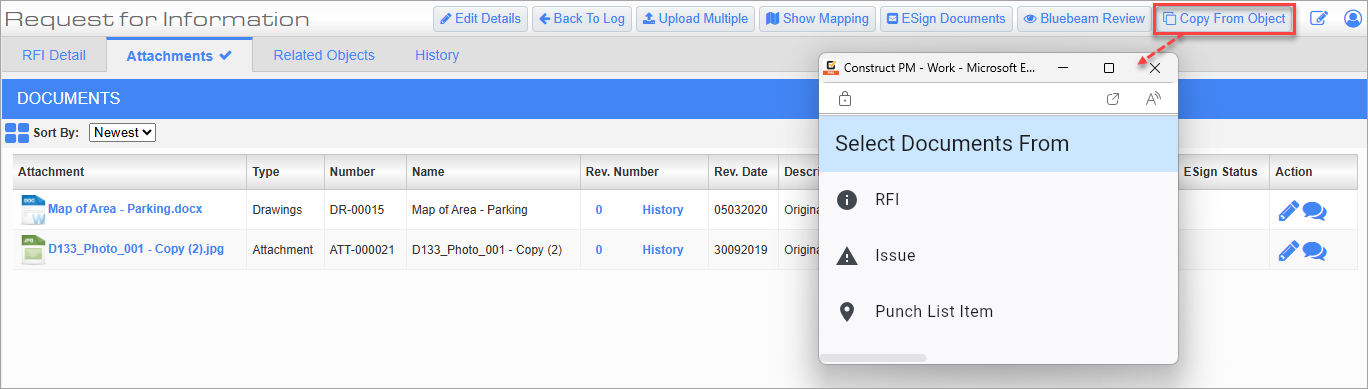Open Map of Area - Parking.docx link
Image resolution: width=1368 pixels, height=389 pixels.
pos(125,209)
